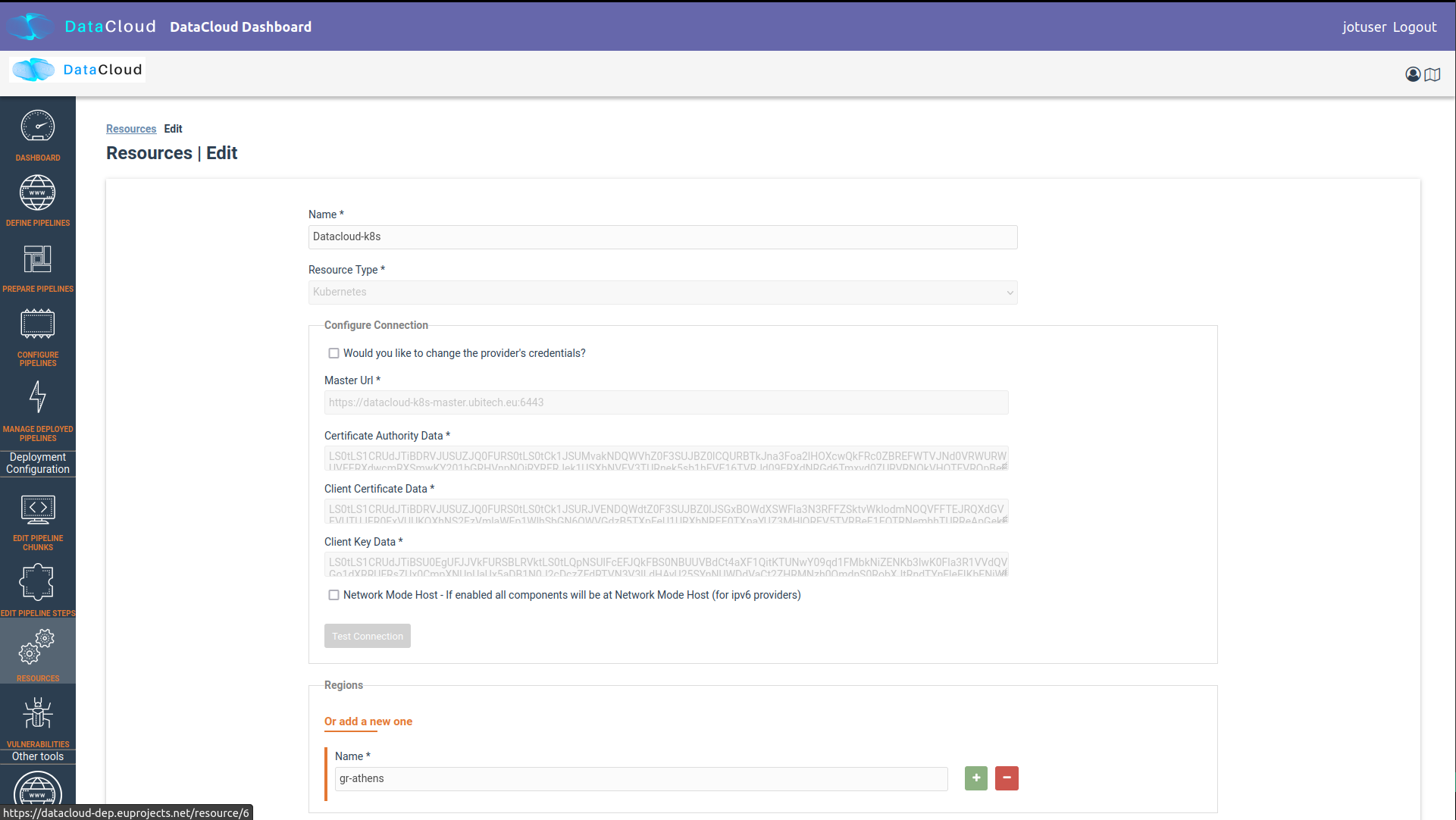Screen dimensions: 1456x820
Task: Open the Vulnerabilities bug icon
Action: tap(38, 713)
